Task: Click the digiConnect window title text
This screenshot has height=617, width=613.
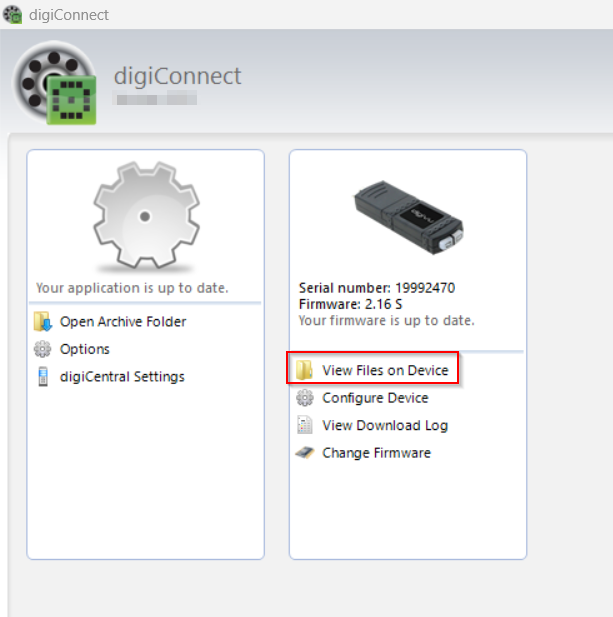Action: pyautogui.click(x=69, y=15)
